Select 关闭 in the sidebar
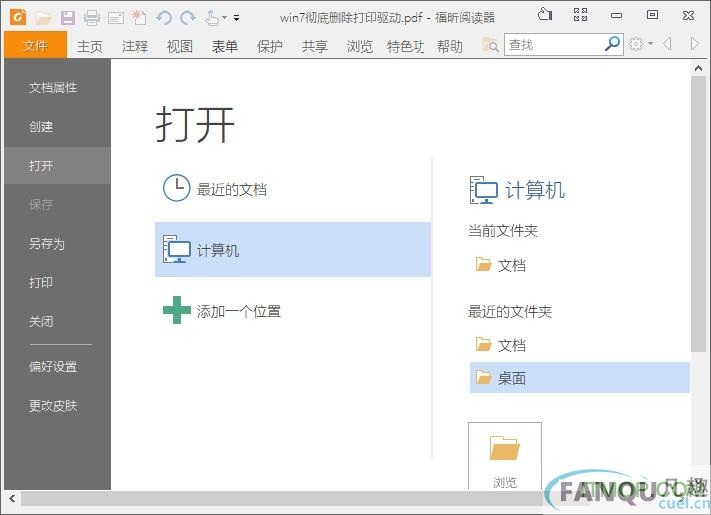This screenshot has height=515, width=711. tap(58, 321)
